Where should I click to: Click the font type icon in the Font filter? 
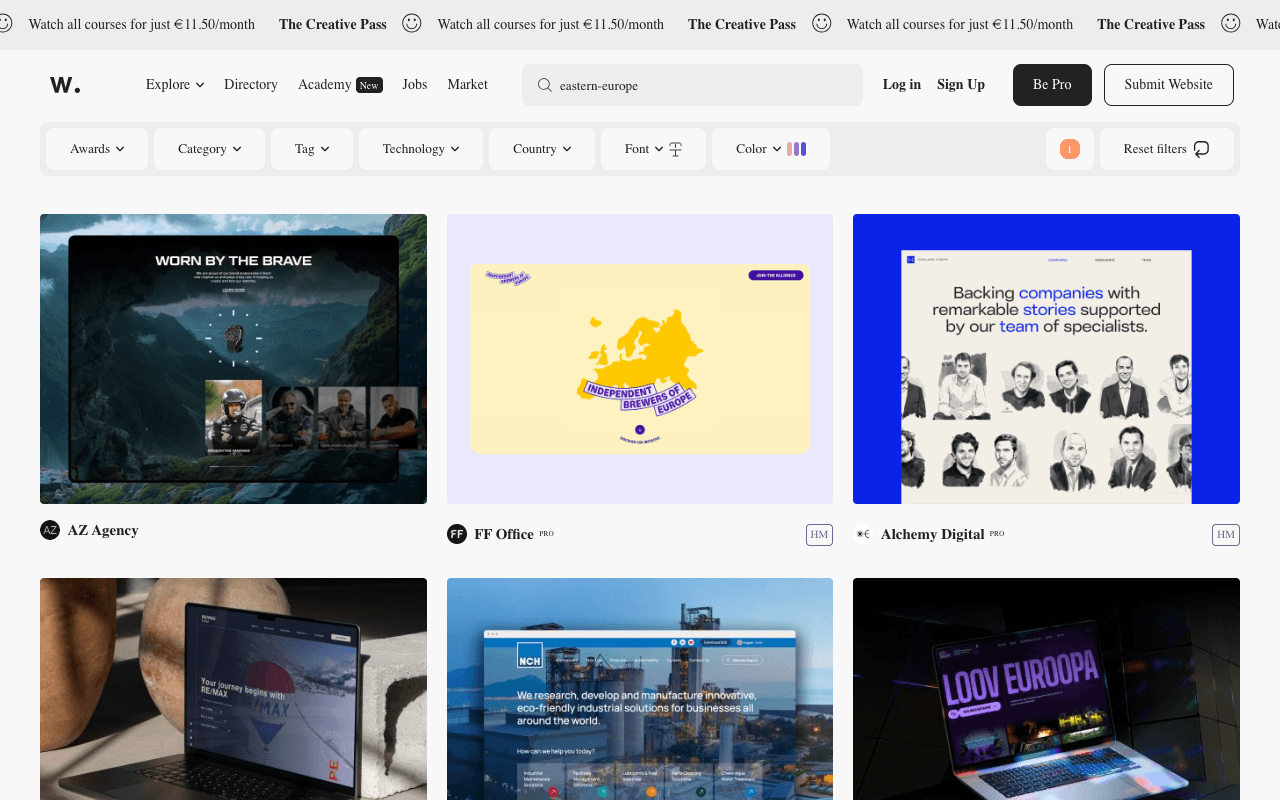(675, 149)
